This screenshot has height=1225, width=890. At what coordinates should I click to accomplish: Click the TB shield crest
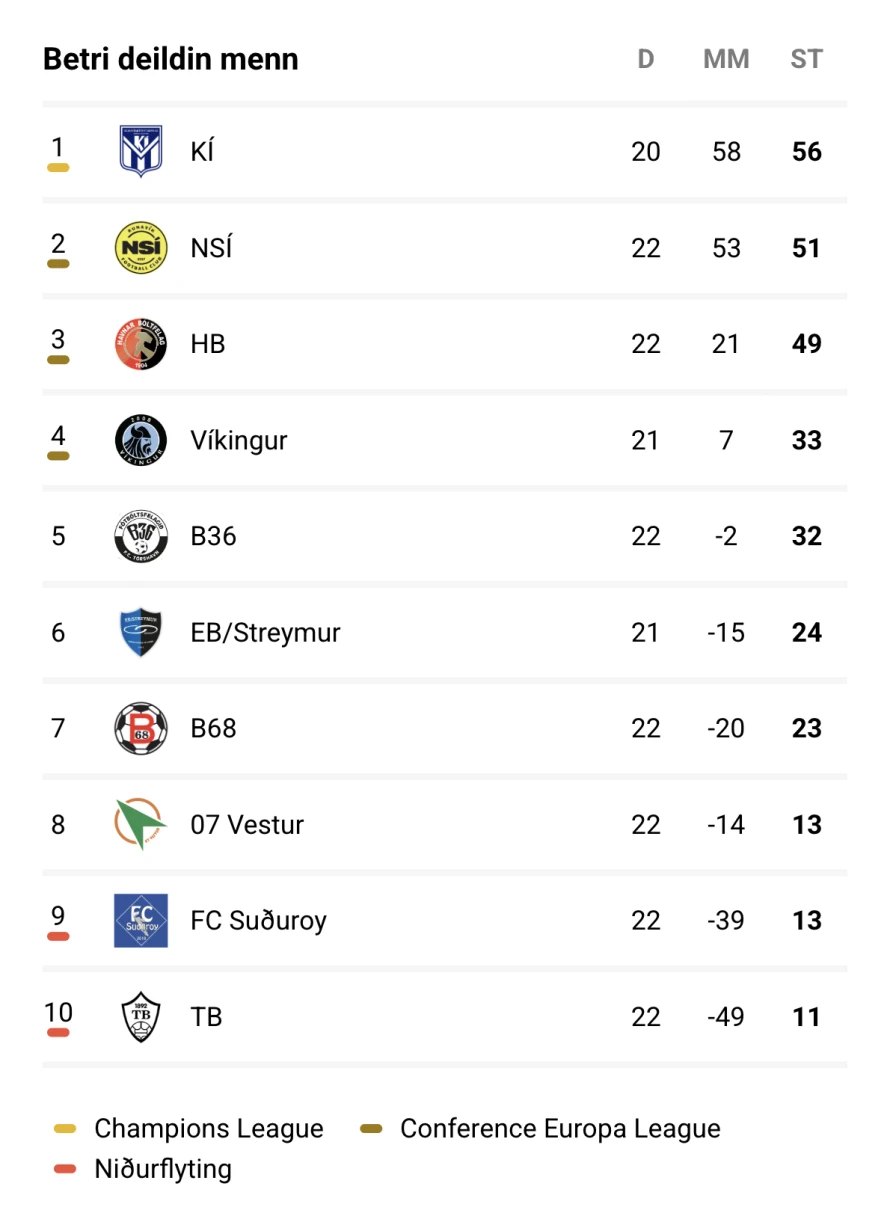141,1016
